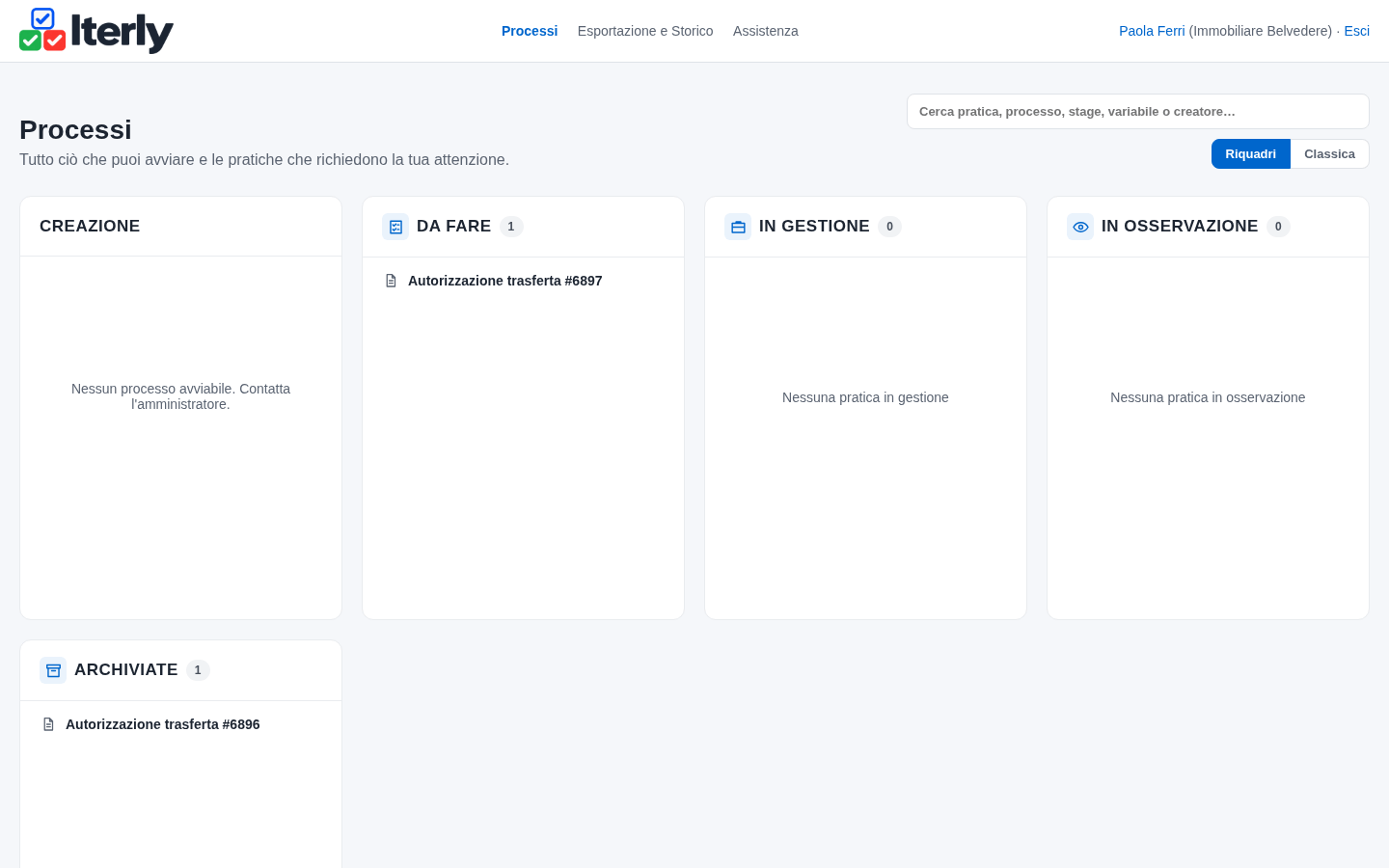The image size is (1389, 868).
Task: Click the In Gestione heading text
Action: (814, 226)
